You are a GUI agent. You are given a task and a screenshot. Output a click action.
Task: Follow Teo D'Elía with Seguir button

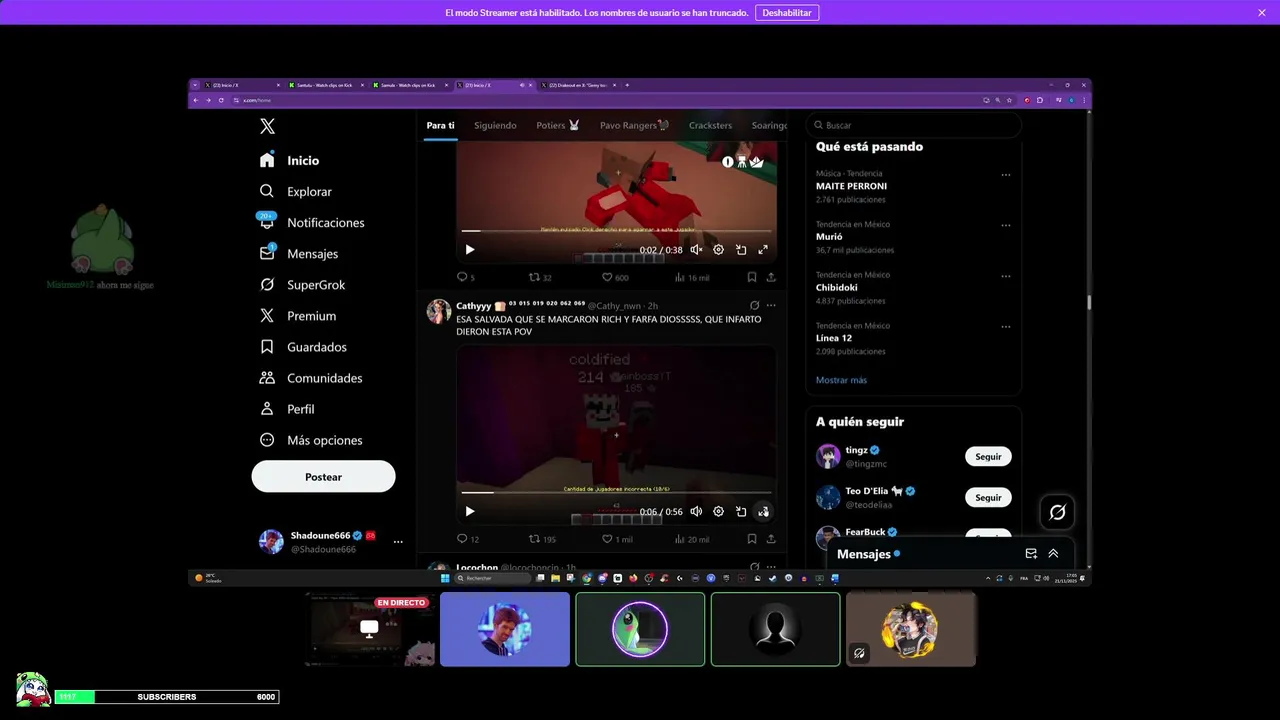pyautogui.click(x=988, y=497)
